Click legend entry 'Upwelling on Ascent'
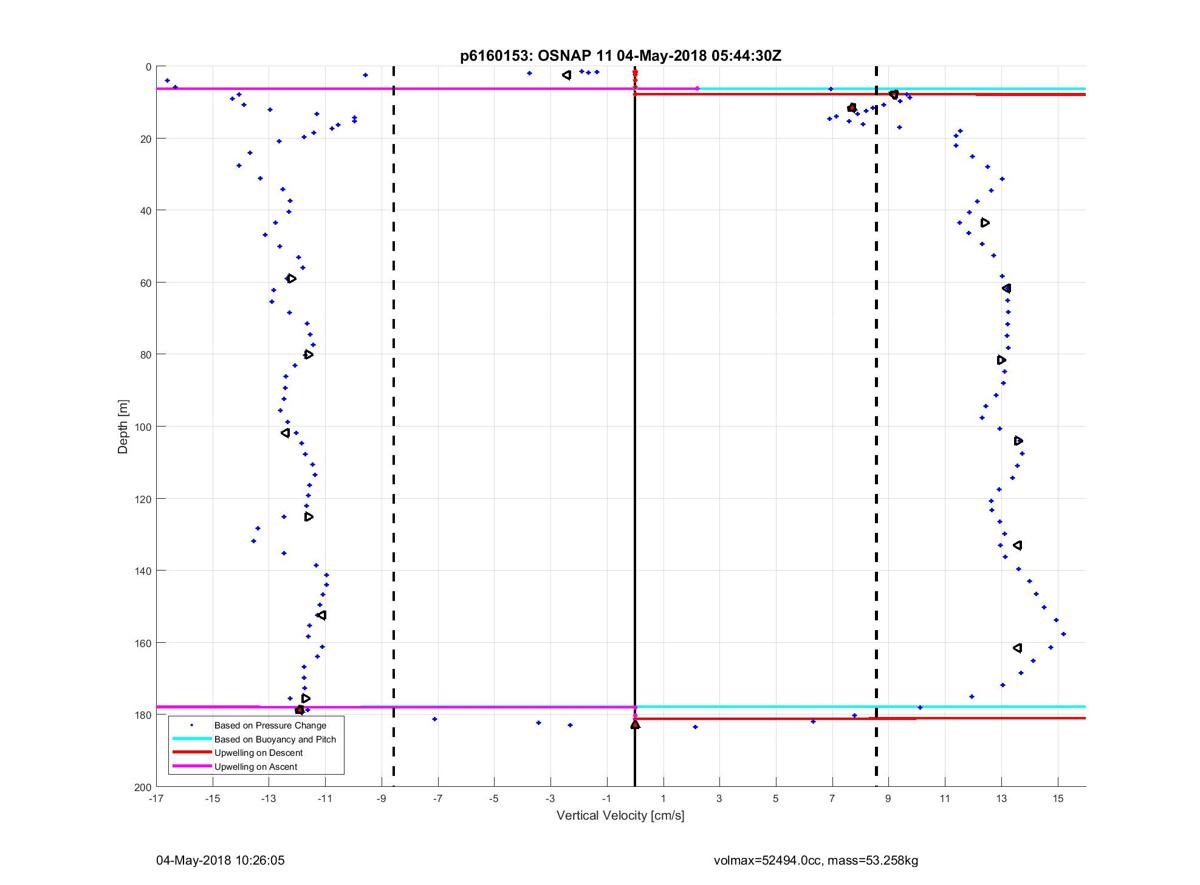This screenshot has height=885, width=1200. pyautogui.click(x=255, y=767)
